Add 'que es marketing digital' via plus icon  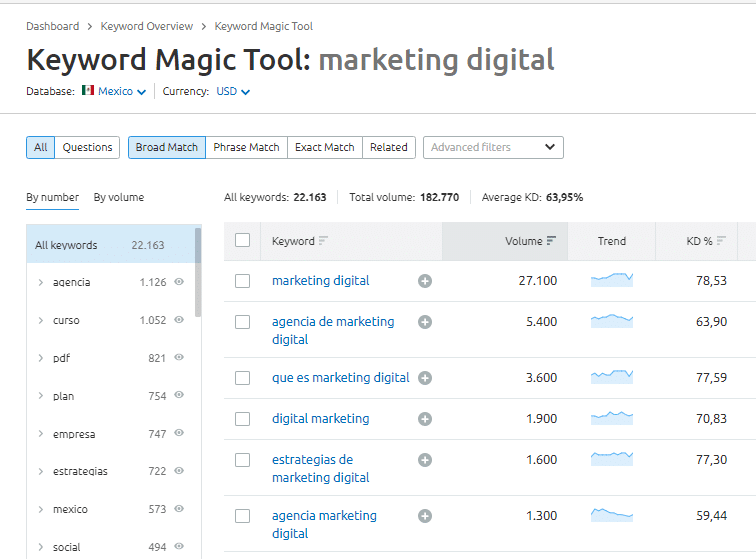(x=425, y=378)
